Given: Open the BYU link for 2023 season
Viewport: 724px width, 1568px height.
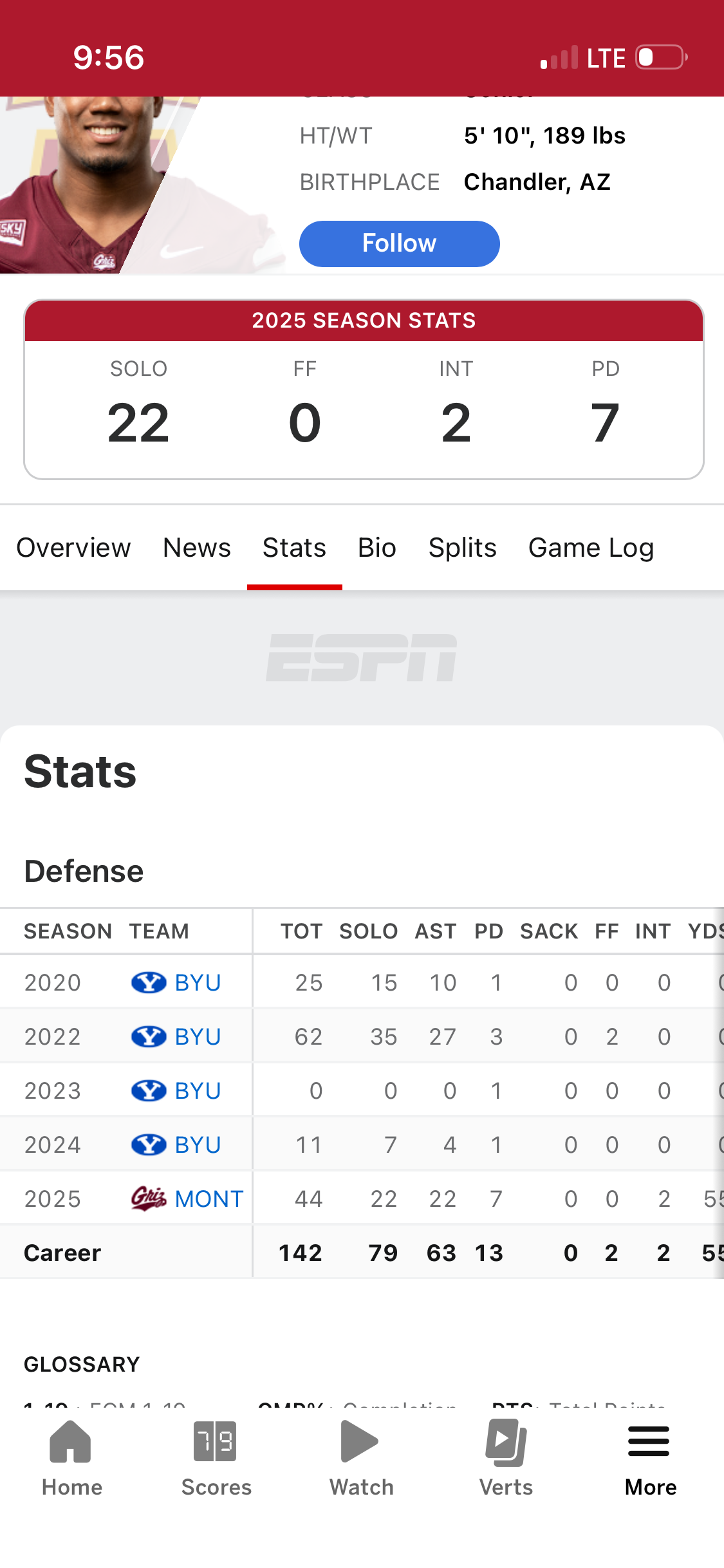Looking at the screenshot, I should tap(198, 1091).
